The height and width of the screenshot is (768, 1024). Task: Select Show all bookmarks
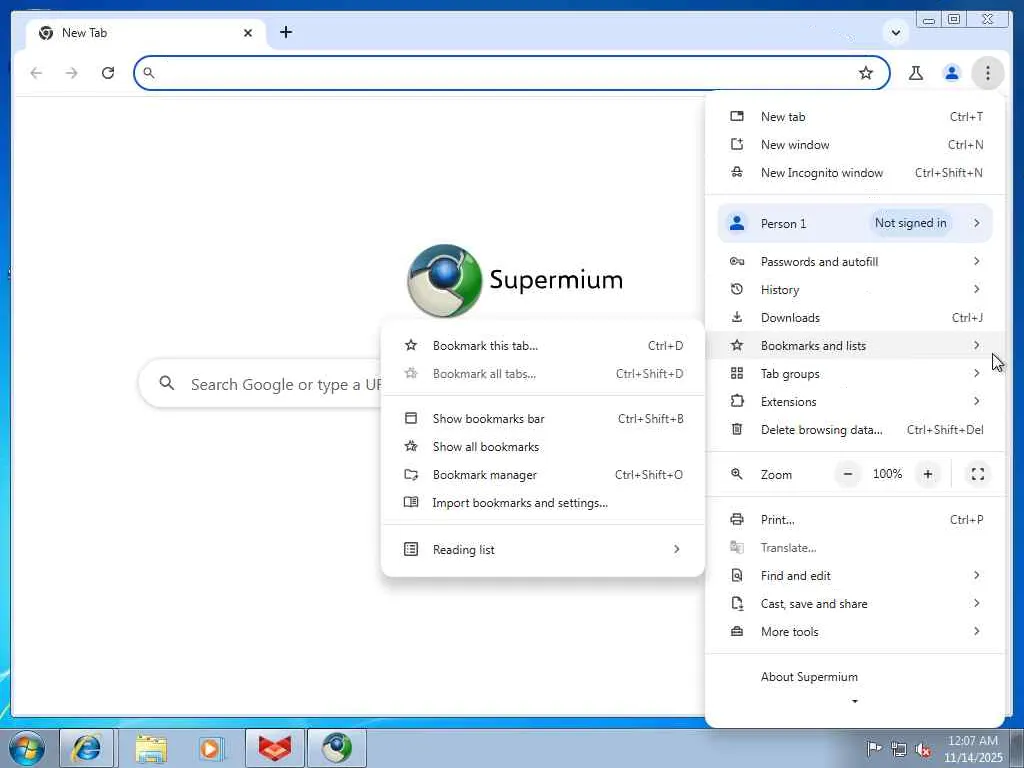(x=543, y=447)
